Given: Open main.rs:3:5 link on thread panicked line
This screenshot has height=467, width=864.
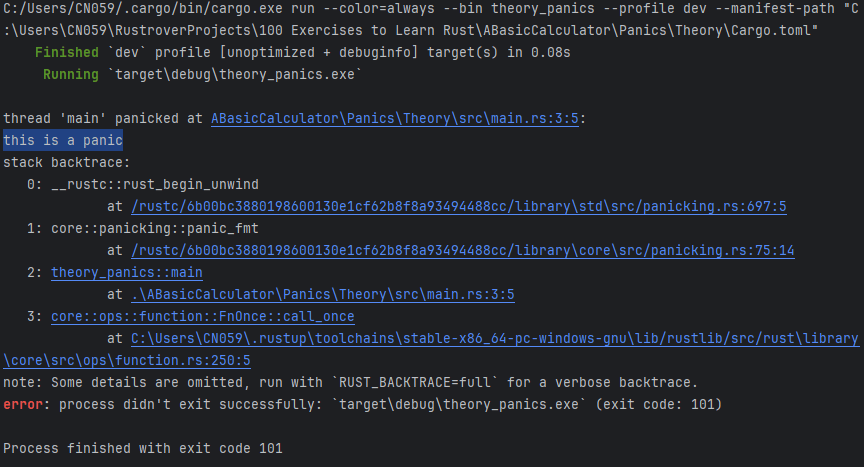Looking at the screenshot, I should point(397,118).
